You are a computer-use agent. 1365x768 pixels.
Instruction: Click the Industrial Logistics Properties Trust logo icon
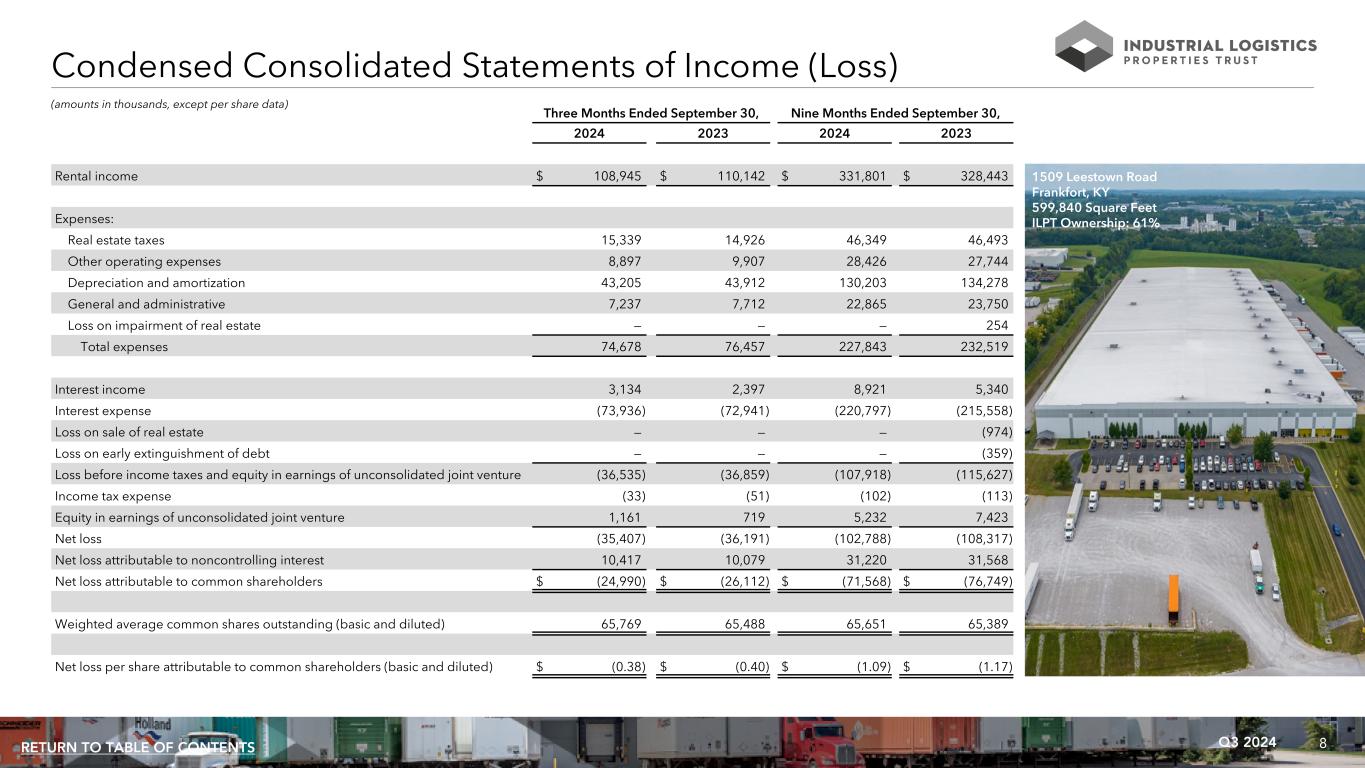[1084, 46]
